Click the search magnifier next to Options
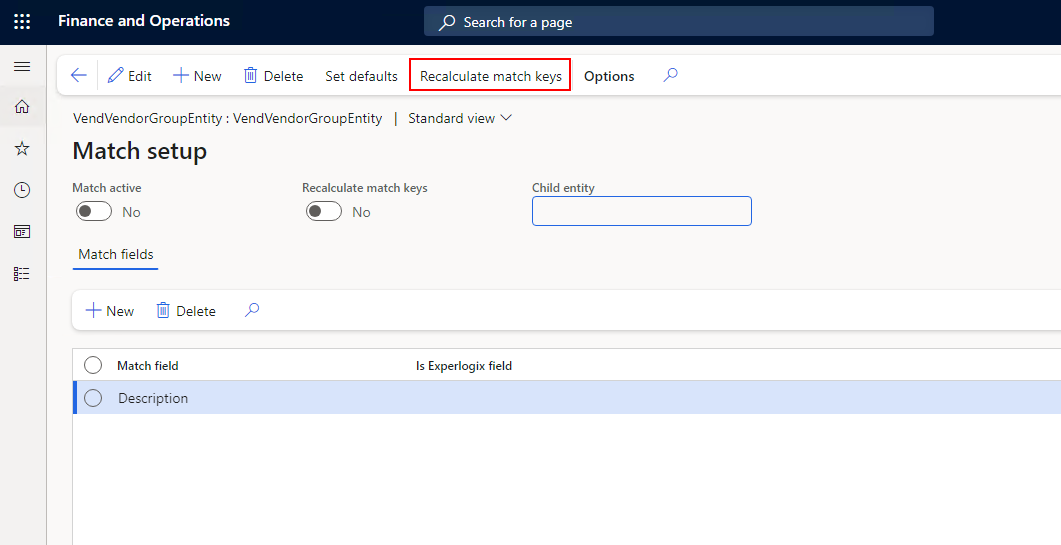This screenshot has width=1061, height=545. [670, 75]
